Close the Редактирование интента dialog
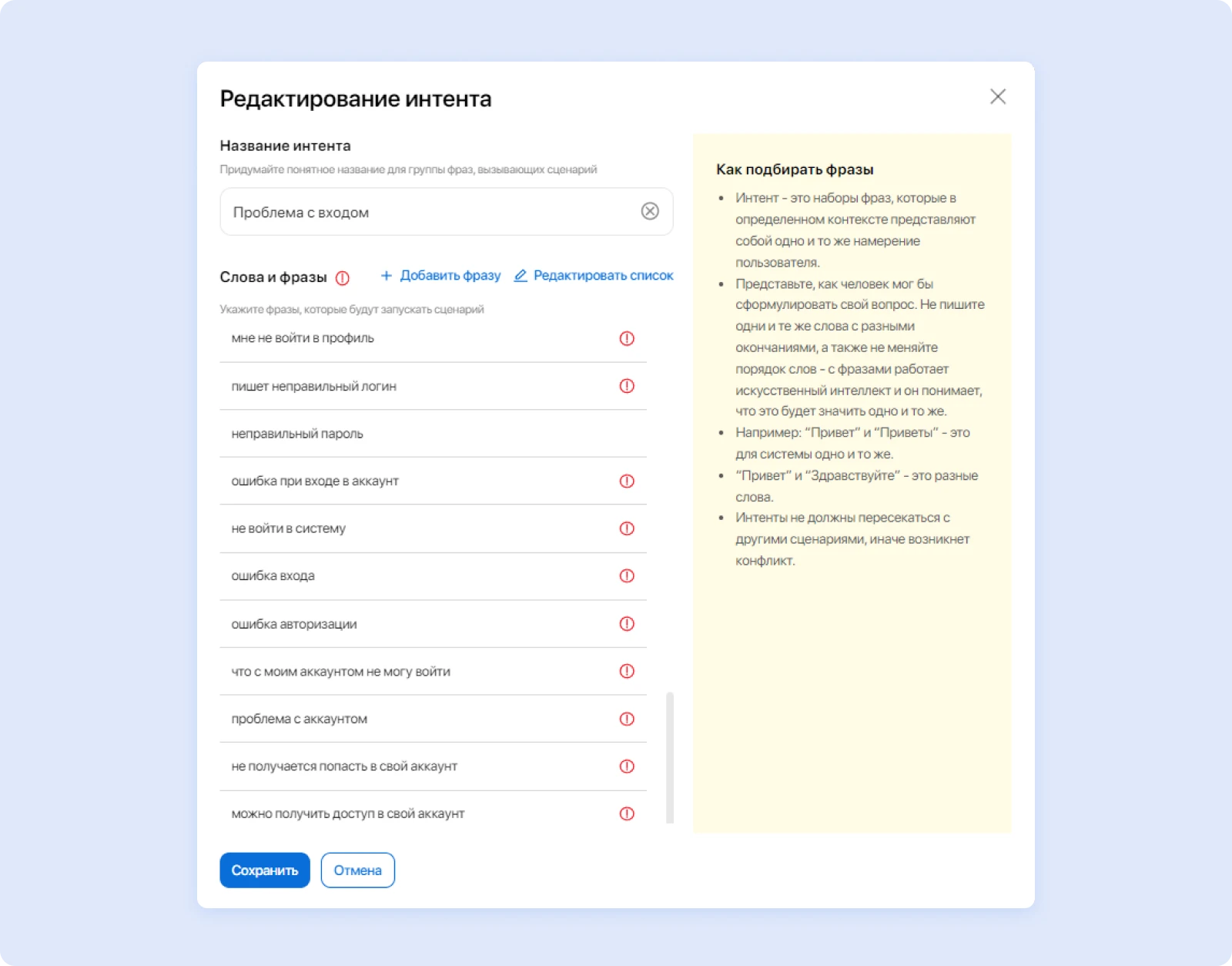Viewport: 1232px width, 966px height. (x=998, y=96)
